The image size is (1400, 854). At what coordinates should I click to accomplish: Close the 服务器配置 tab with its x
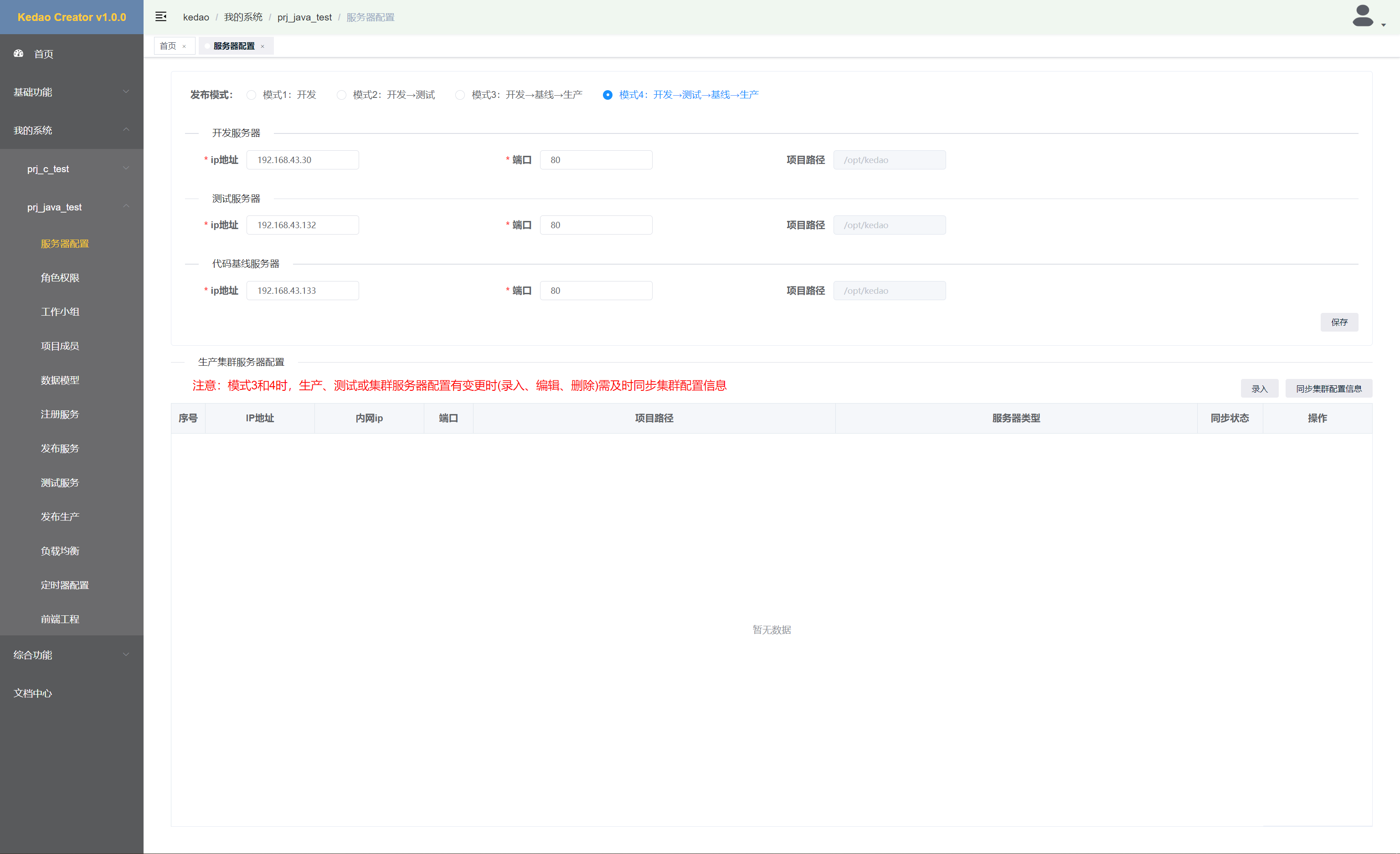click(262, 46)
